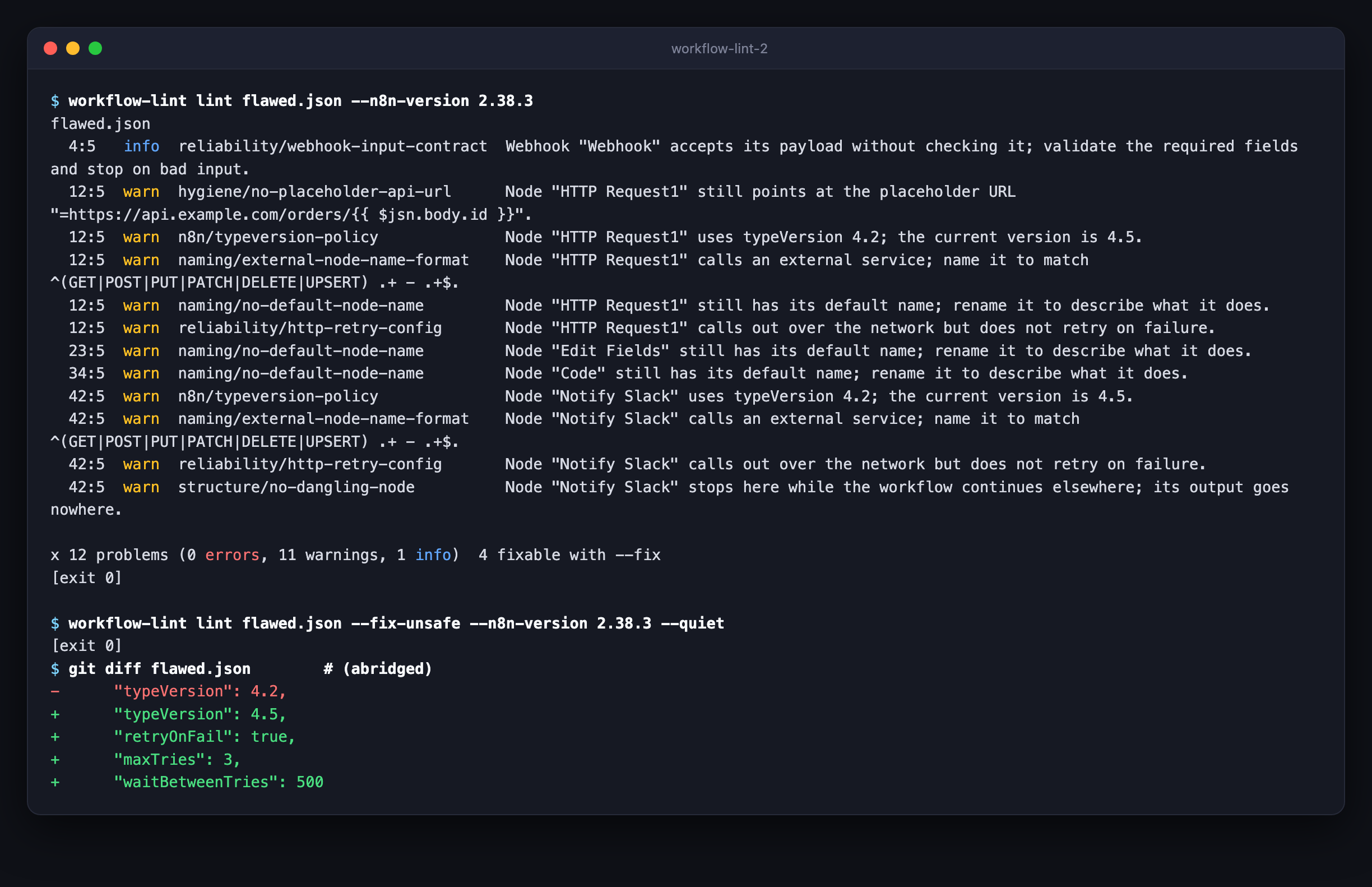This screenshot has width=1372, height=887.
Task: Click 'naming/external-node-name-format' rule for Notify Slack
Action: coord(323,419)
